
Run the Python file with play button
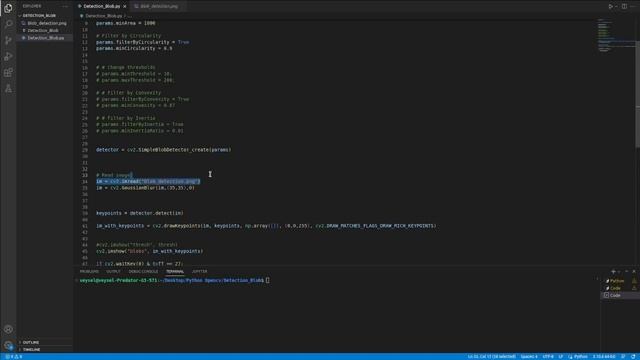611,6
